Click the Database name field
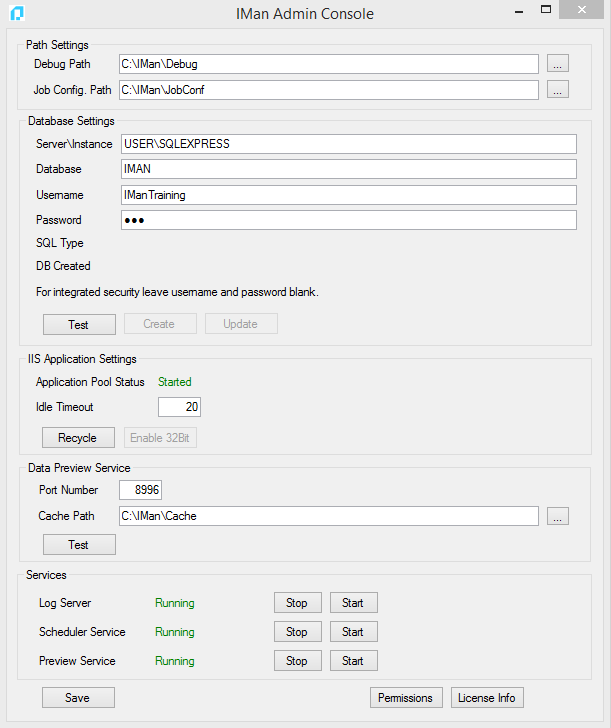The height and width of the screenshot is (728, 611). click(348, 169)
